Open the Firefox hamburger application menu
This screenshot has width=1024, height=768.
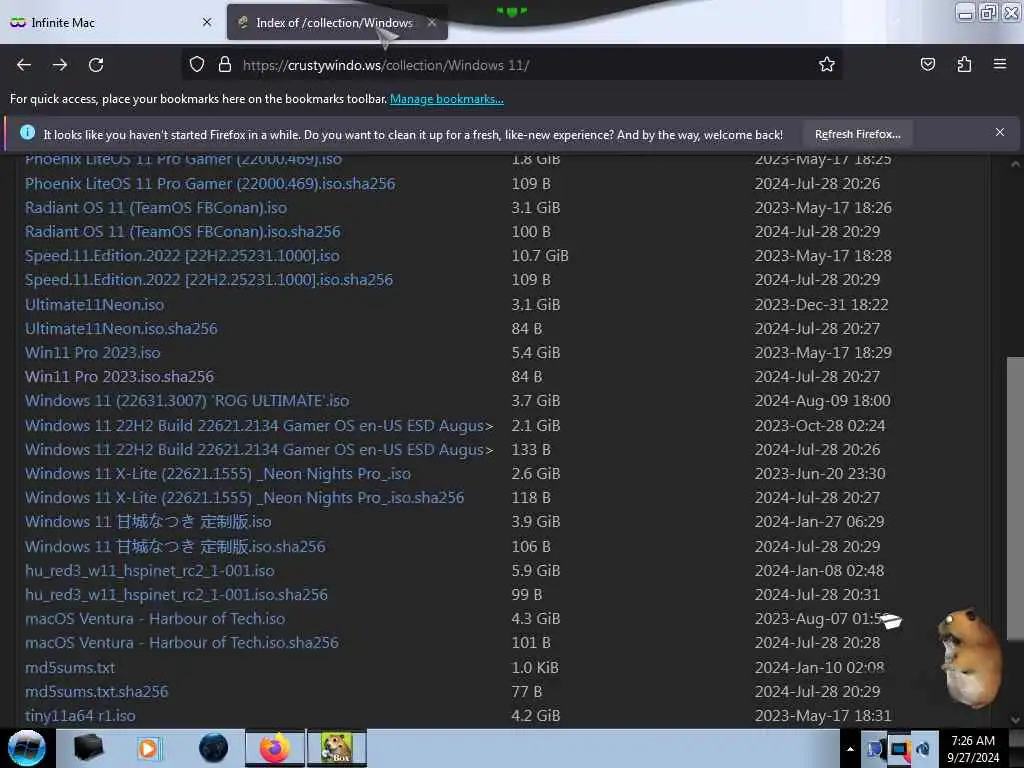[x=1000, y=64]
